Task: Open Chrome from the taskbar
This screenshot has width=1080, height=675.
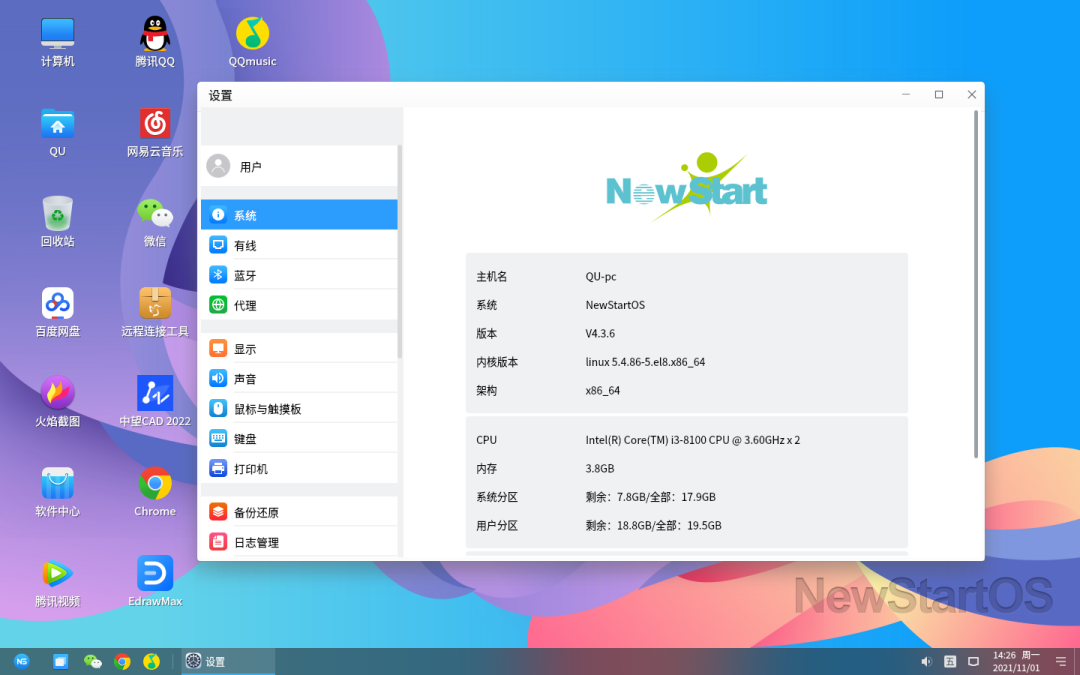Action: point(123,661)
